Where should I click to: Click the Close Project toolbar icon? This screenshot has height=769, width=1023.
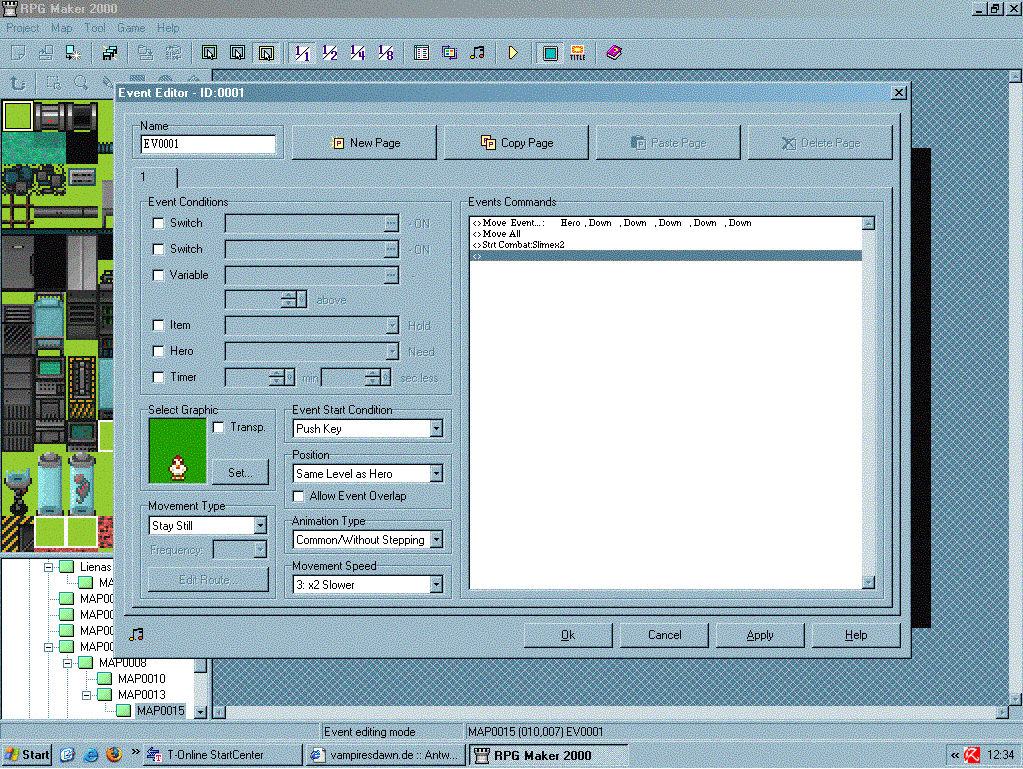(73, 53)
